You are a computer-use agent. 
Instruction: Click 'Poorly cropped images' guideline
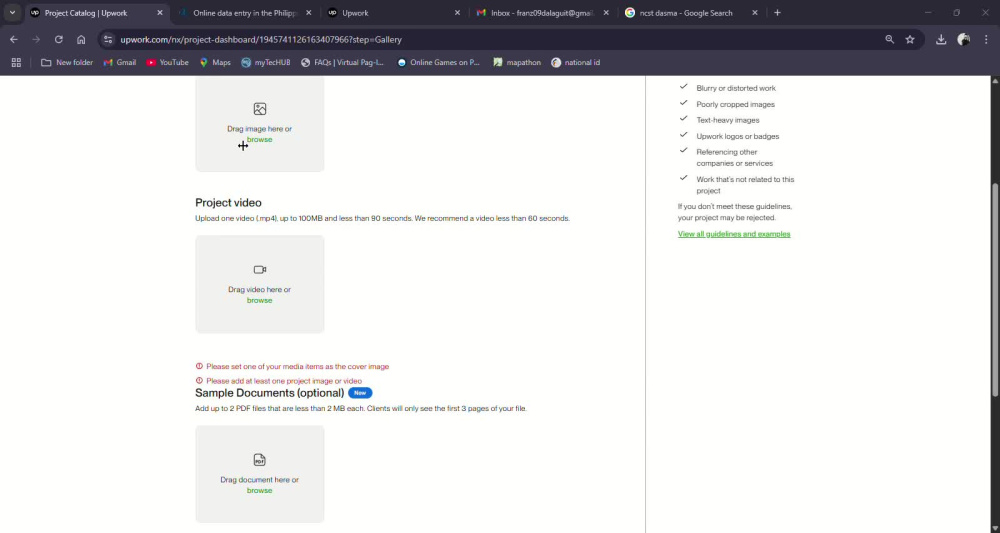click(x=735, y=104)
